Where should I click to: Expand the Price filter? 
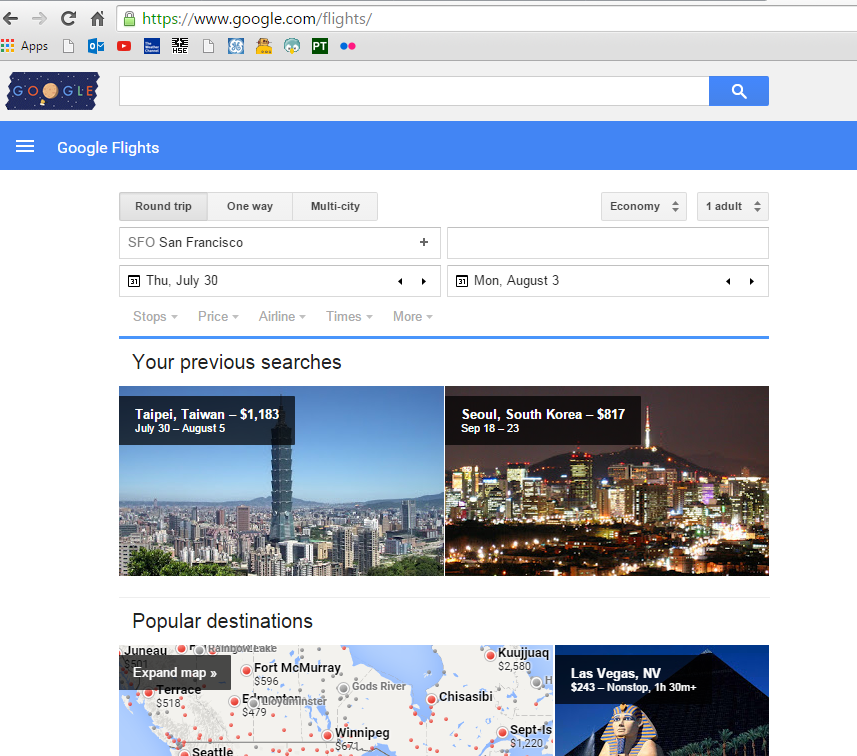click(x=218, y=317)
